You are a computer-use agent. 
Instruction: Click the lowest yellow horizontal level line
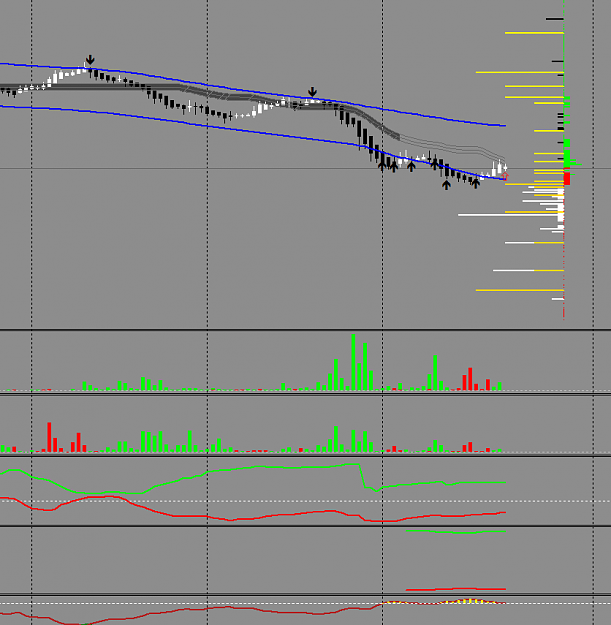pos(520,290)
